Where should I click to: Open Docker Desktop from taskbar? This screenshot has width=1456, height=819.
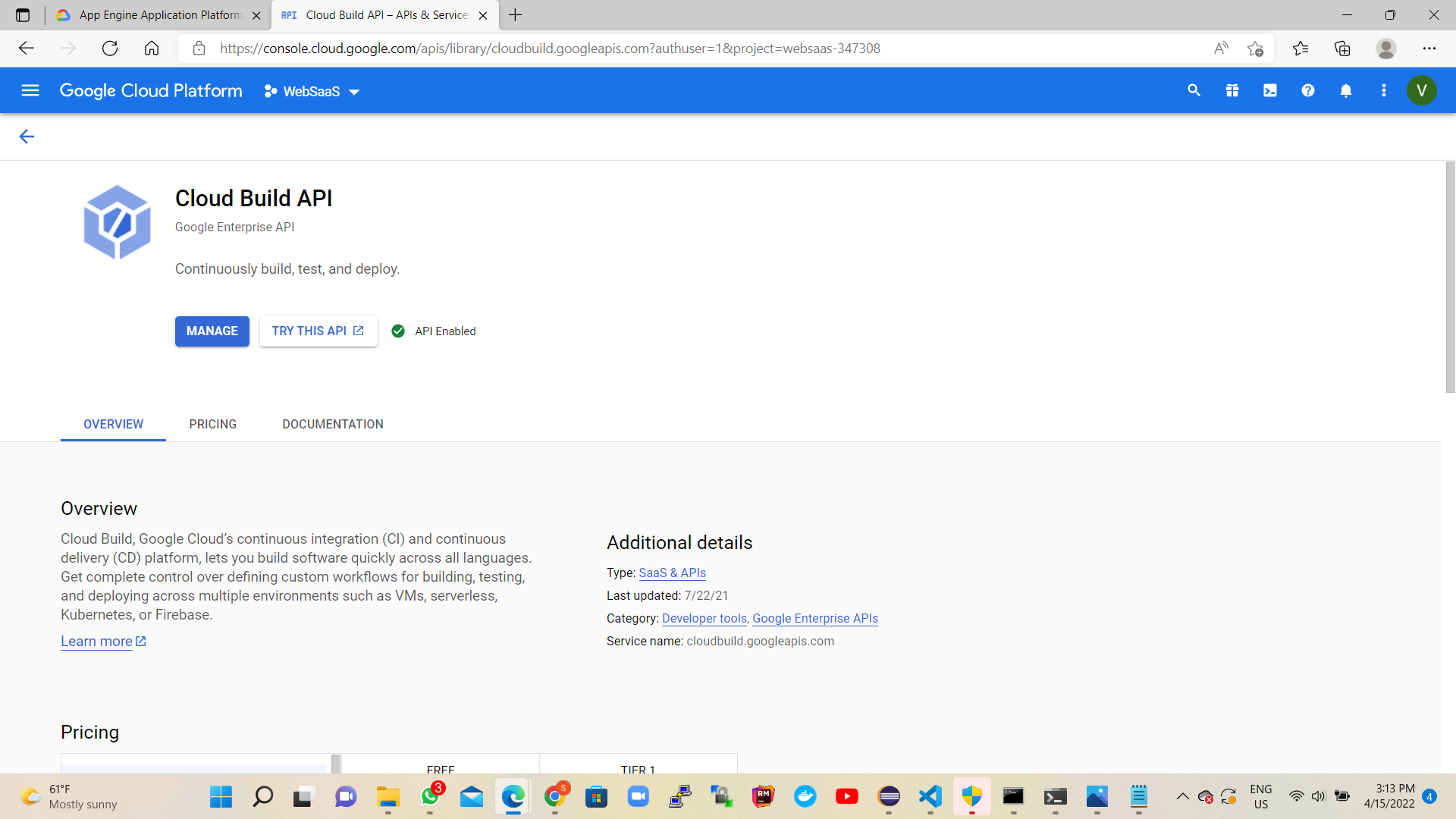tap(805, 796)
